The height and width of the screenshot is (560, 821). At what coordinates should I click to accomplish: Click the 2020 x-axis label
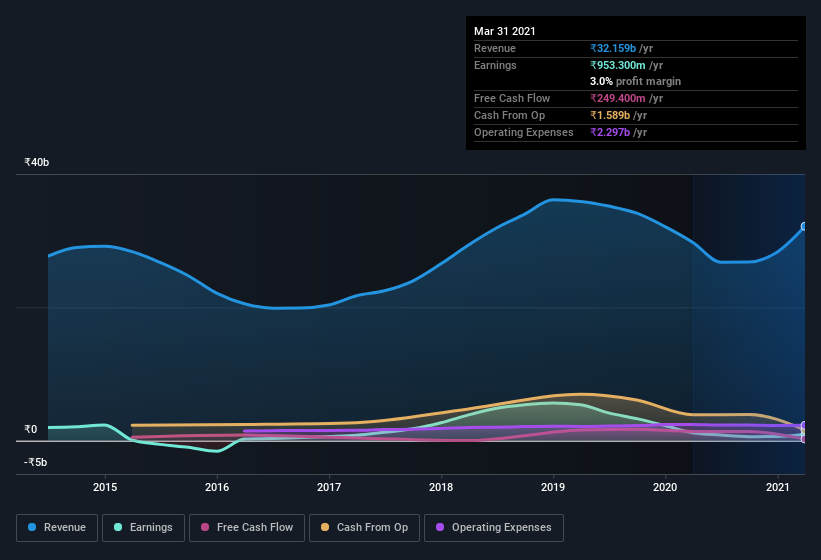click(665, 487)
